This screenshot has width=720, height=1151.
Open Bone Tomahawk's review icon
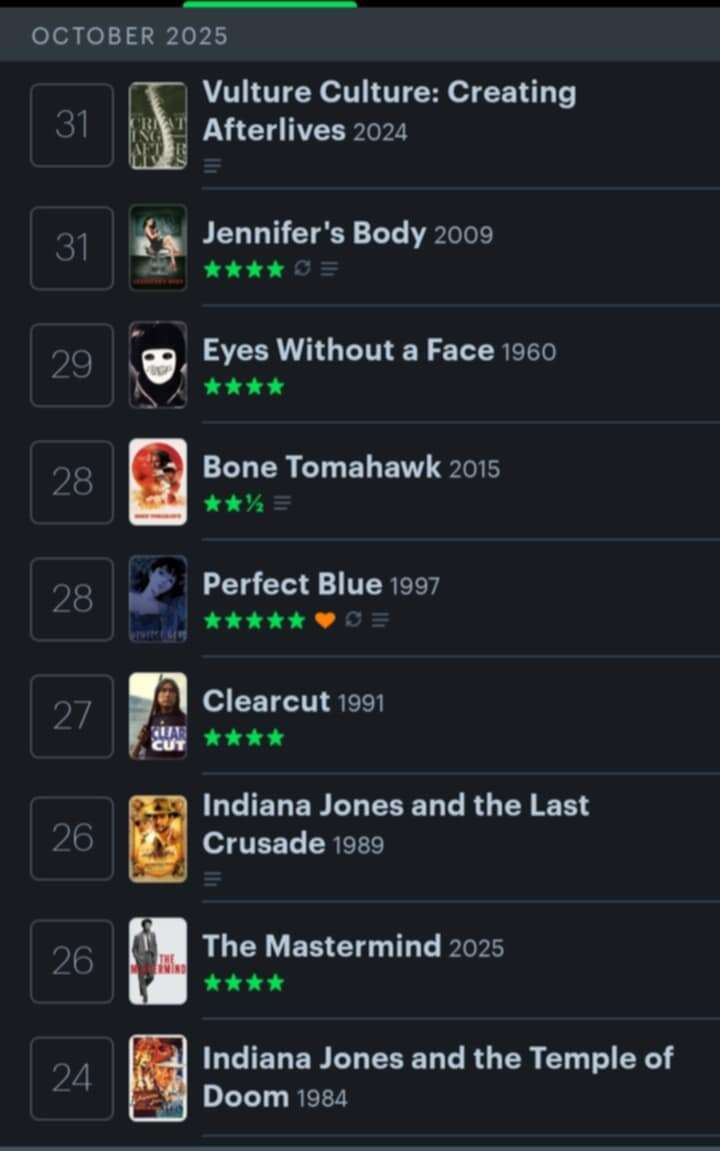pyautogui.click(x=282, y=504)
